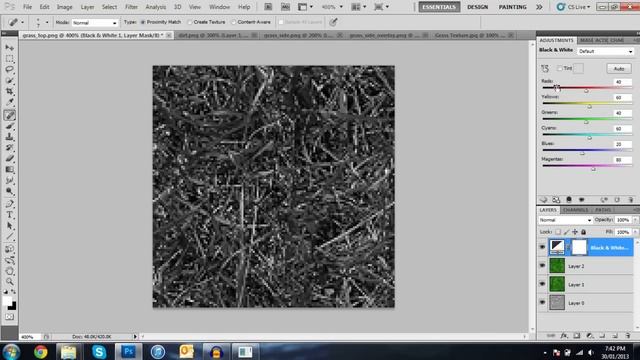The height and width of the screenshot is (360, 640).
Task: Open the tool preset picker arrow
Action: coord(22,22)
